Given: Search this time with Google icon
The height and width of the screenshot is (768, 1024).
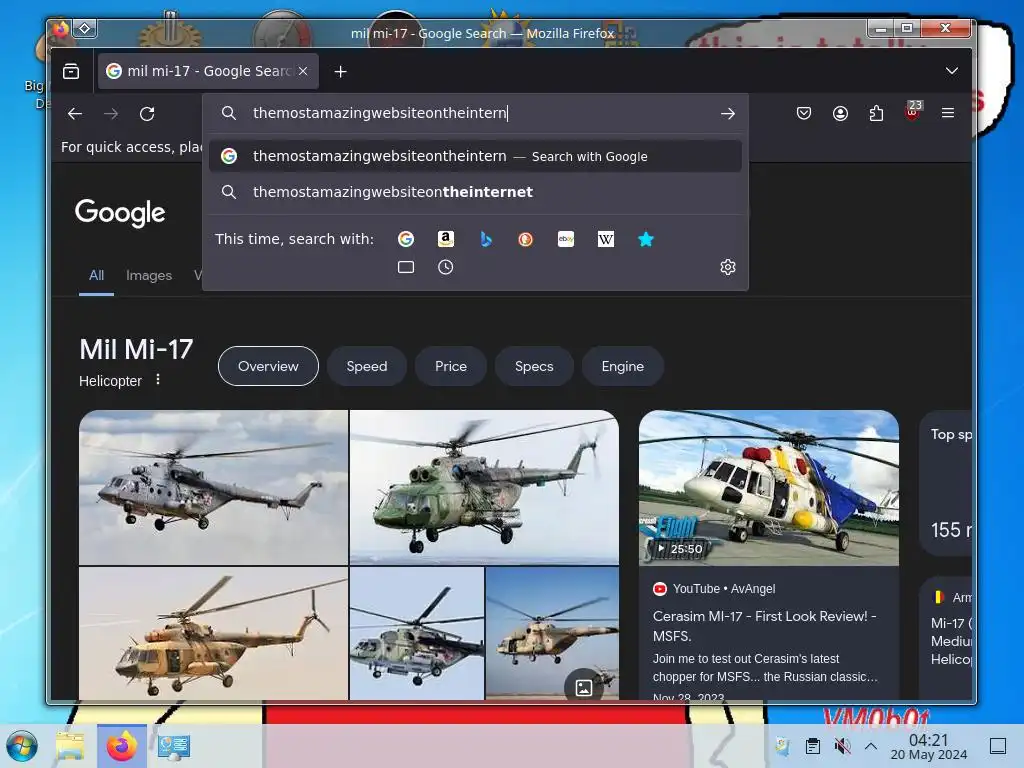Looking at the screenshot, I should coord(406,239).
